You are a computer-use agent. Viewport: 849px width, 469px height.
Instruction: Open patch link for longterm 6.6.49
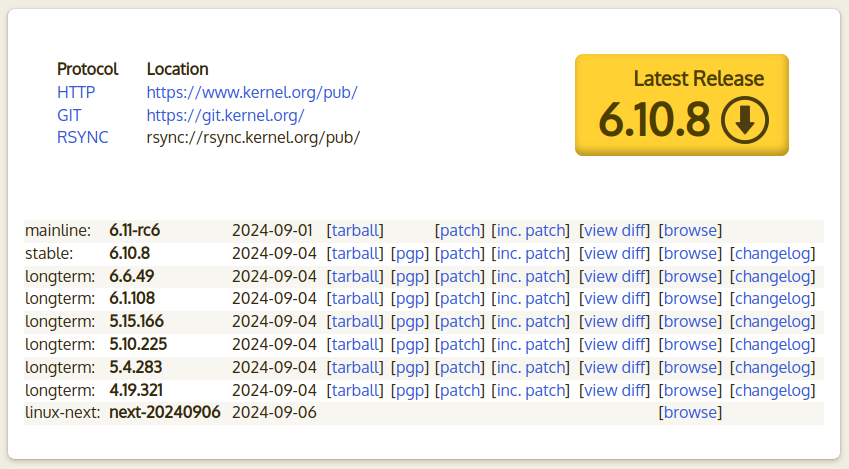460,276
